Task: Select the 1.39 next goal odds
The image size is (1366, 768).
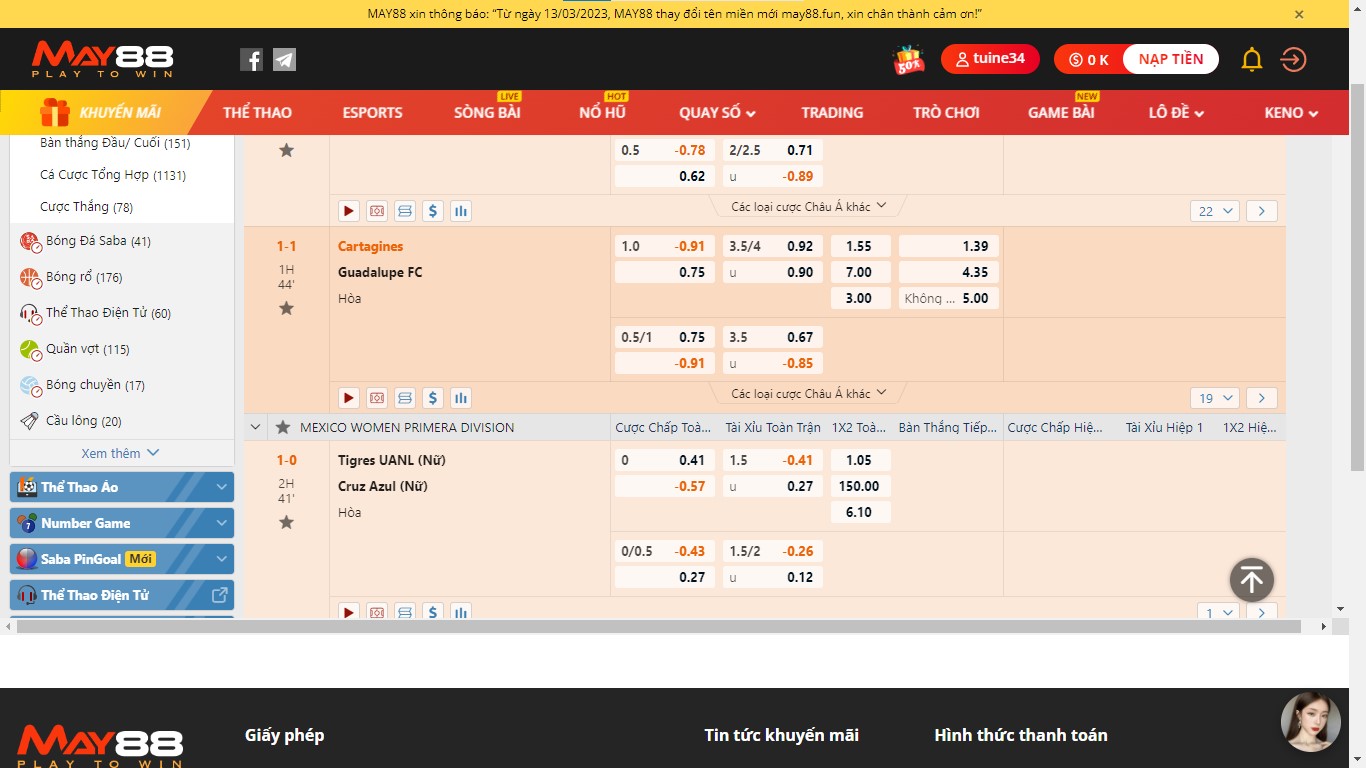Action: tap(948, 246)
